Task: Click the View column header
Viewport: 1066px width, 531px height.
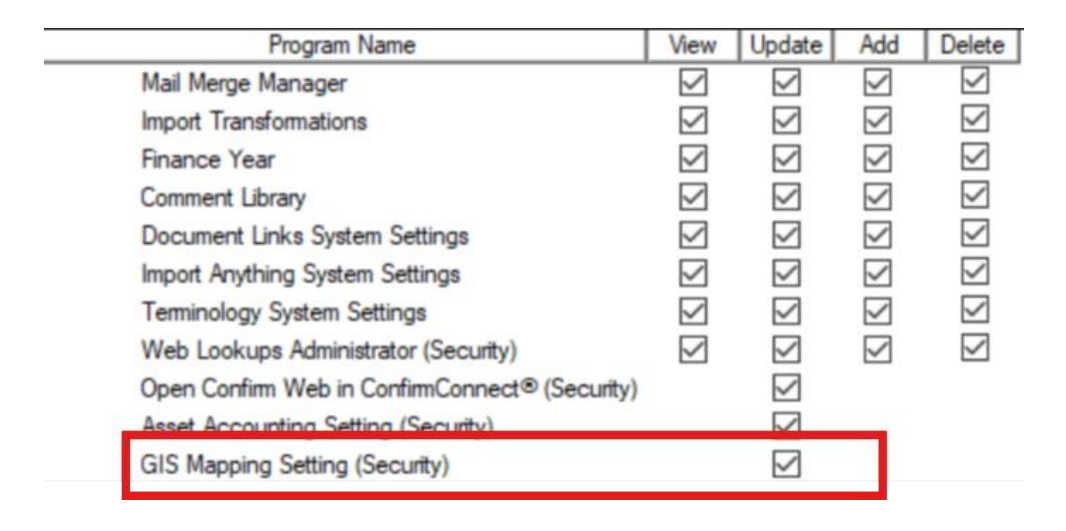Action: (692, 46)
